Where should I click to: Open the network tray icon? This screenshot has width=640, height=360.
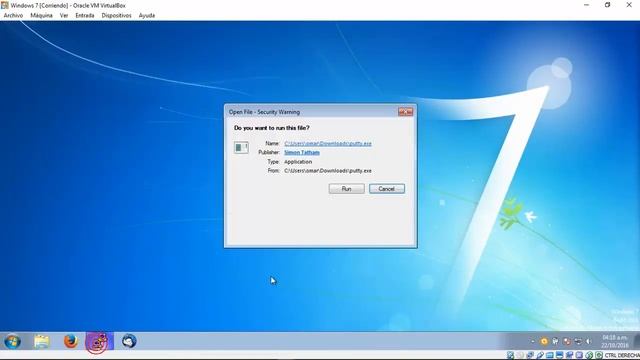tap(578, 341)
